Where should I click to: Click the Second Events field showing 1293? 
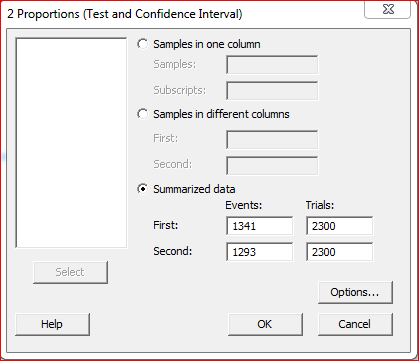[259, 252]
